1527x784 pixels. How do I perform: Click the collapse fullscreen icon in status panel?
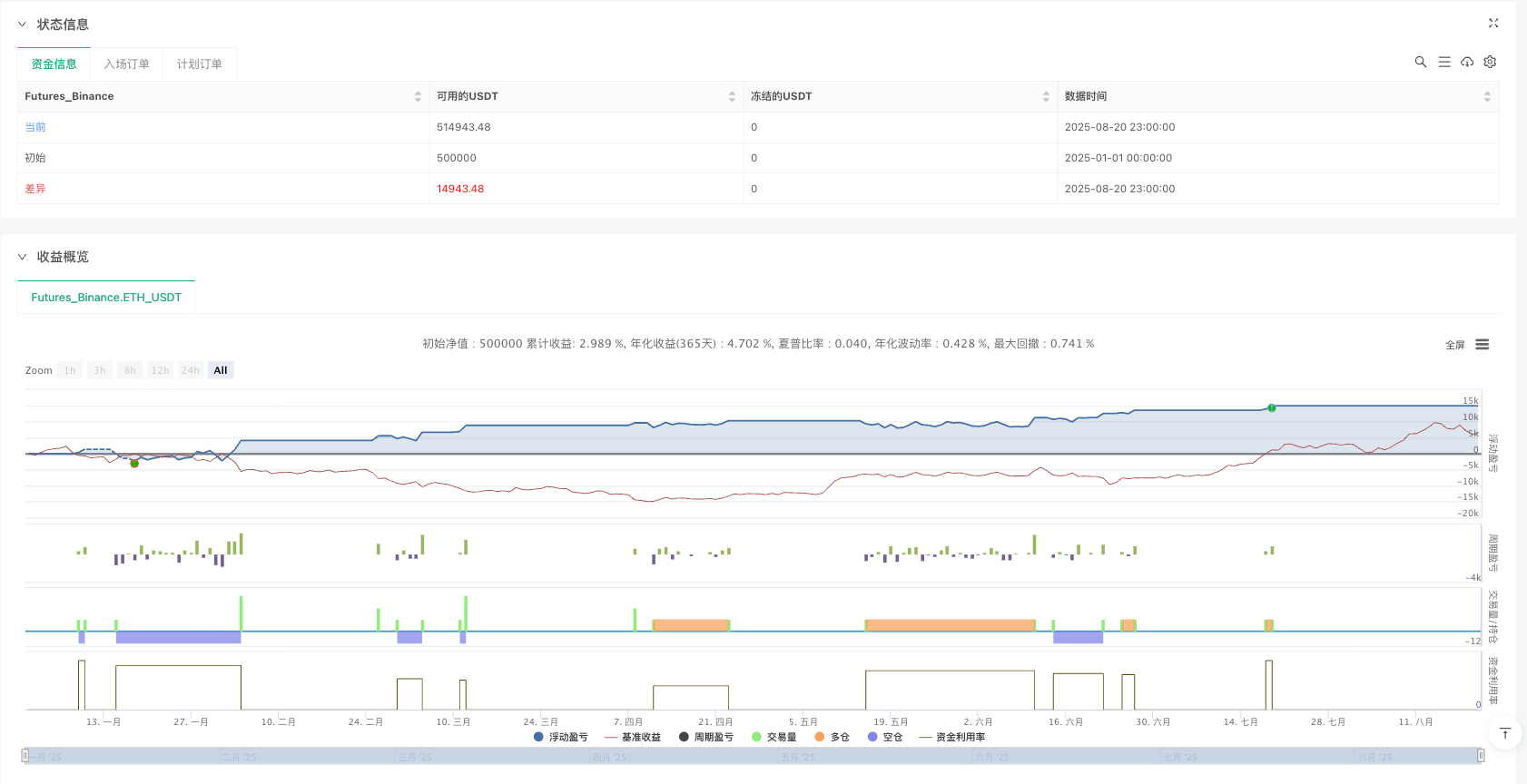click(1493, 24)
